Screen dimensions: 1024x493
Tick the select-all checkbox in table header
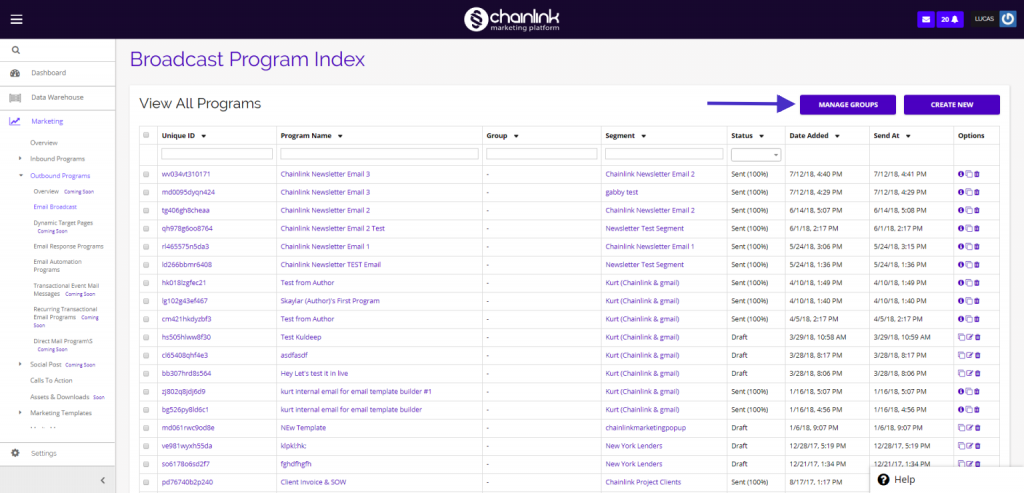pos(146,135)
